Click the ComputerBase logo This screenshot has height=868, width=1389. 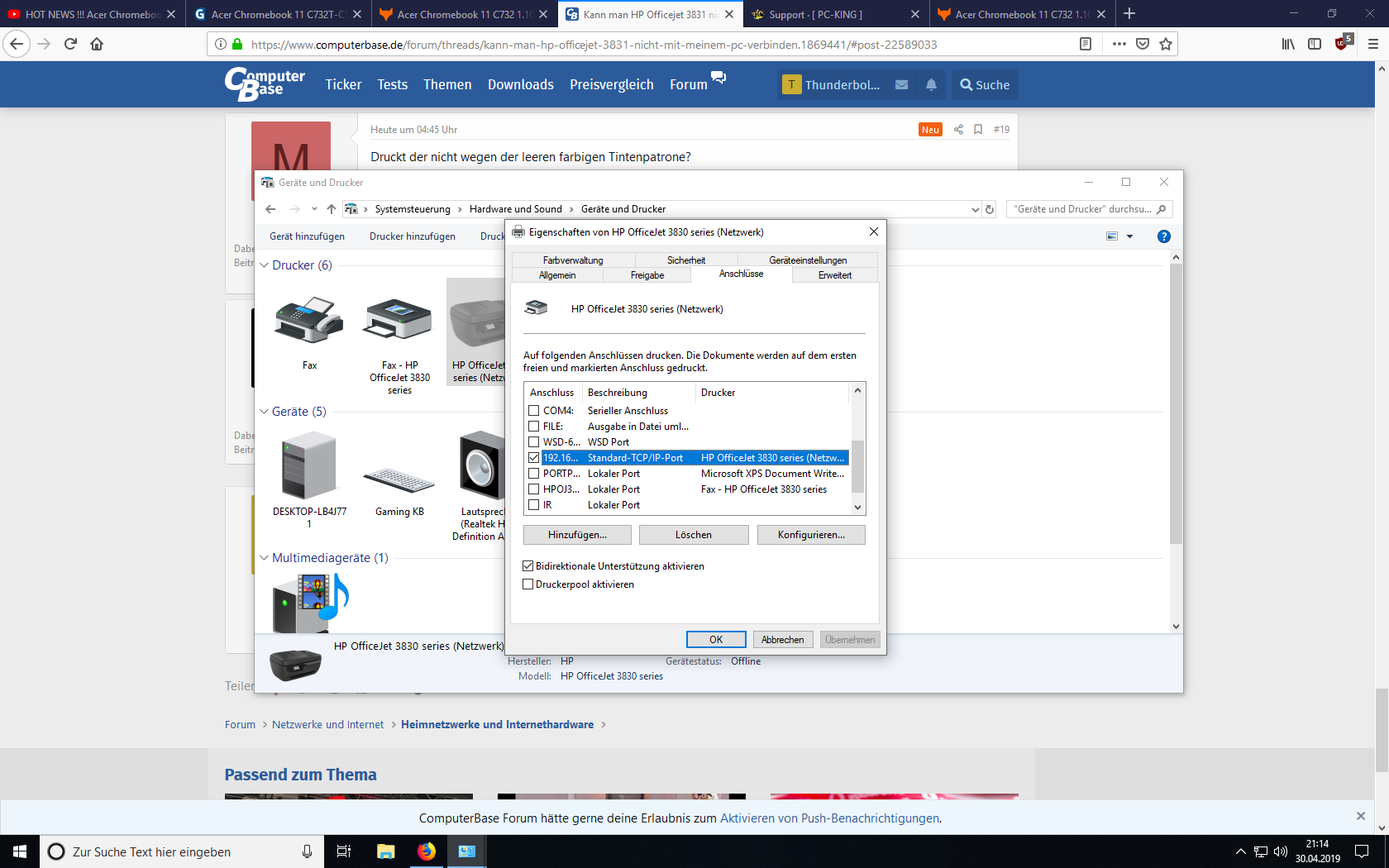[265, 83]
